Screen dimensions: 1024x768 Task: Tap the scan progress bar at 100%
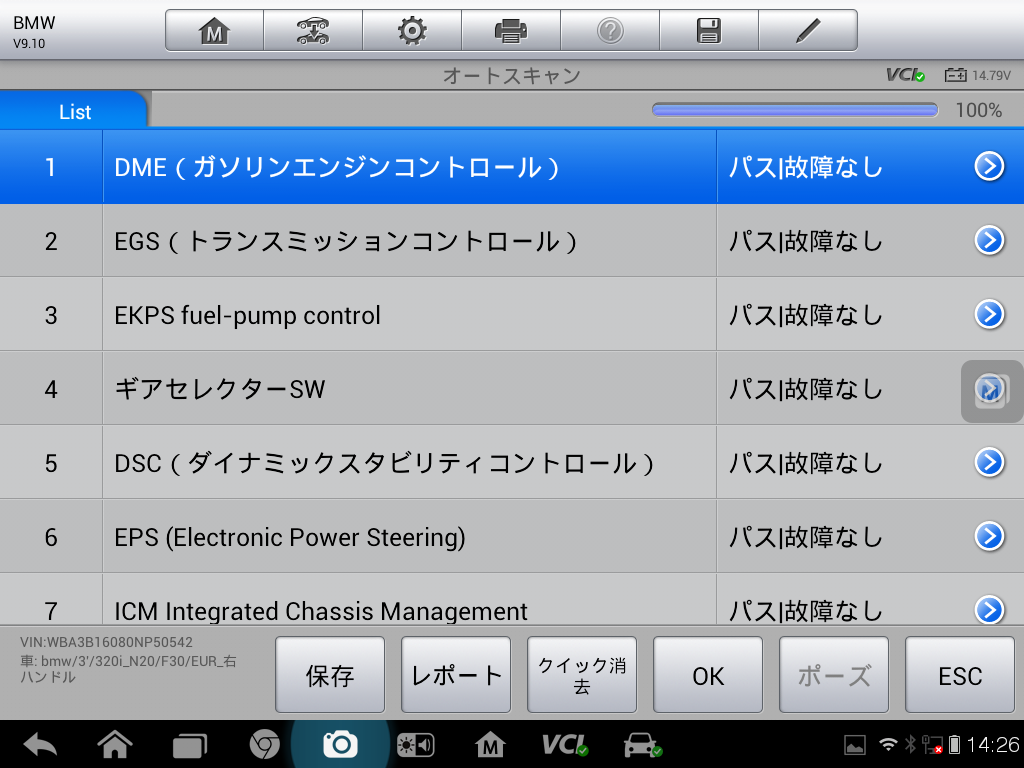pos(795,110)
